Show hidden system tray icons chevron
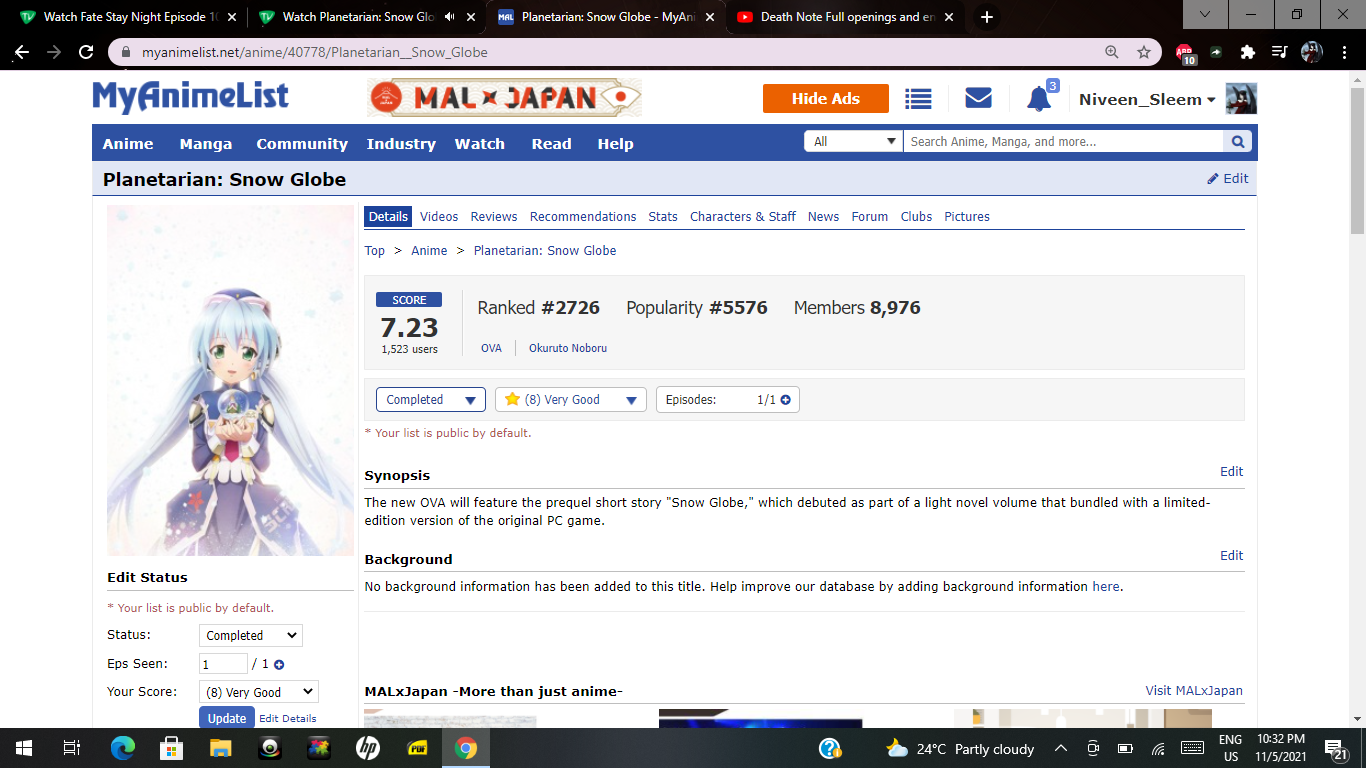The height and width of the screenshot is (768, 1366). (x=1061, y=748)
